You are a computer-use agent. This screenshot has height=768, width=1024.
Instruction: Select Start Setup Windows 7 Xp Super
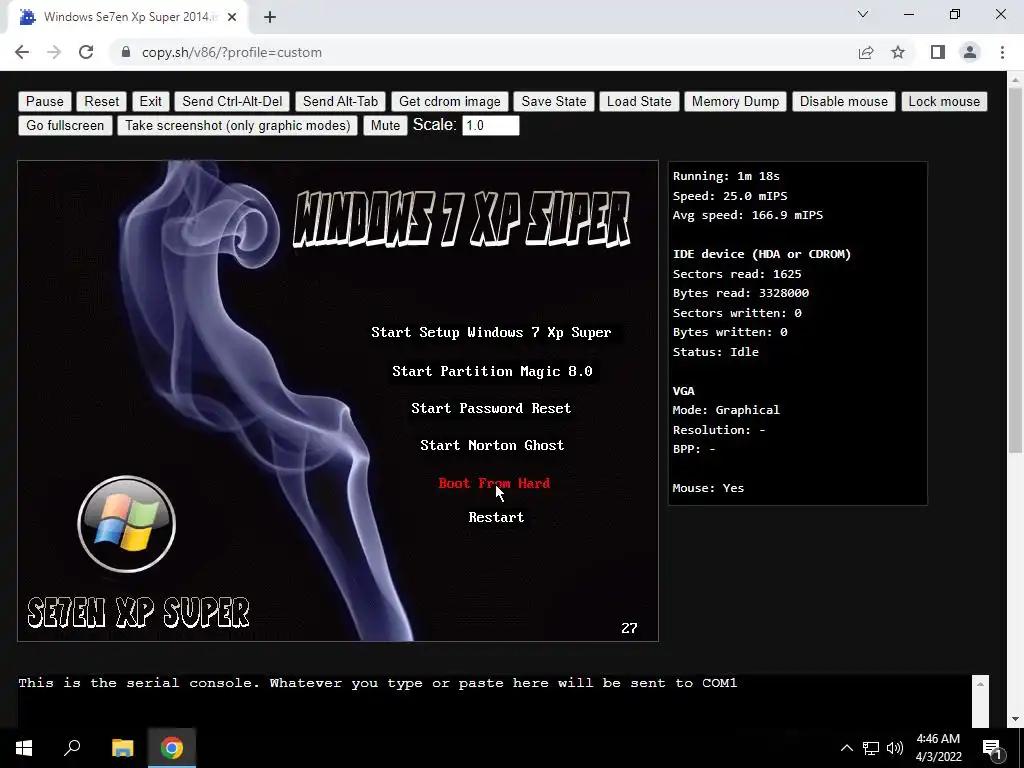point(491,332)
